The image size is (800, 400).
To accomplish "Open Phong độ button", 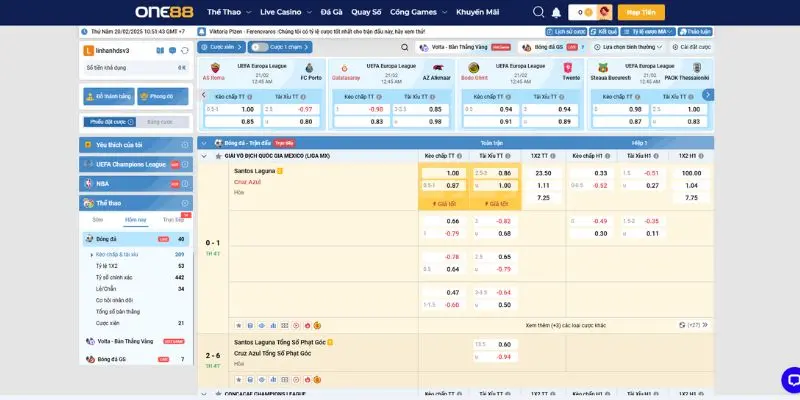I will (x=163, y=96).
